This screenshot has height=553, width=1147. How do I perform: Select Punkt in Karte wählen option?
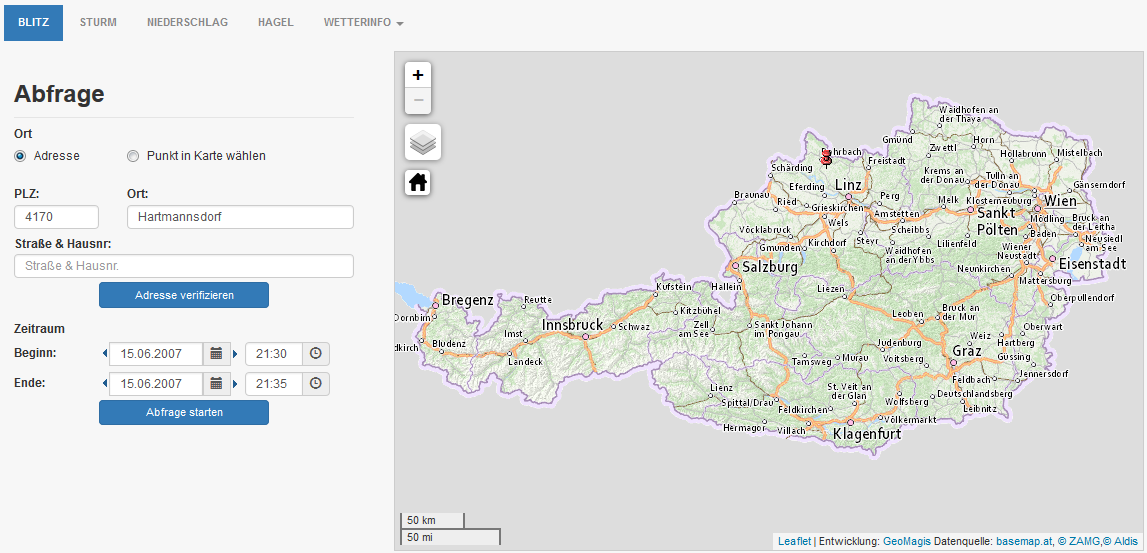point(133,156)
